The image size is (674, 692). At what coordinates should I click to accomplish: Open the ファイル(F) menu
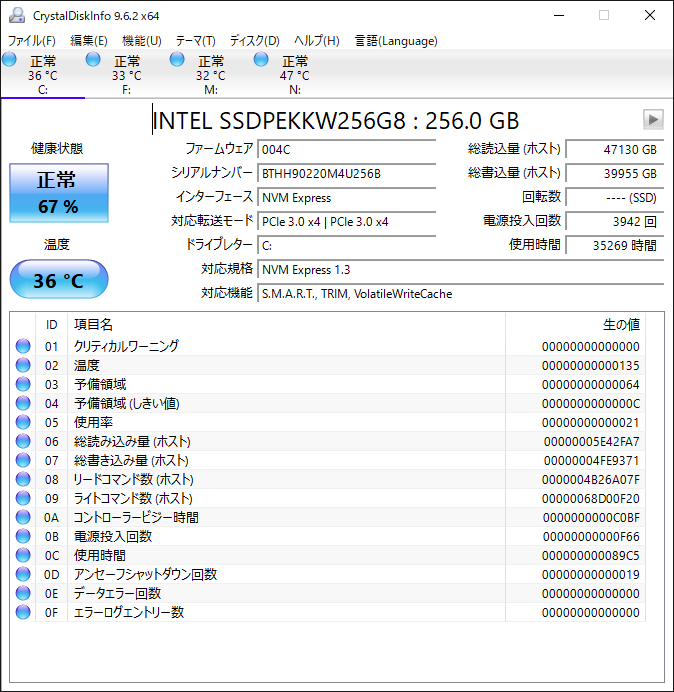tap(32, 41)
